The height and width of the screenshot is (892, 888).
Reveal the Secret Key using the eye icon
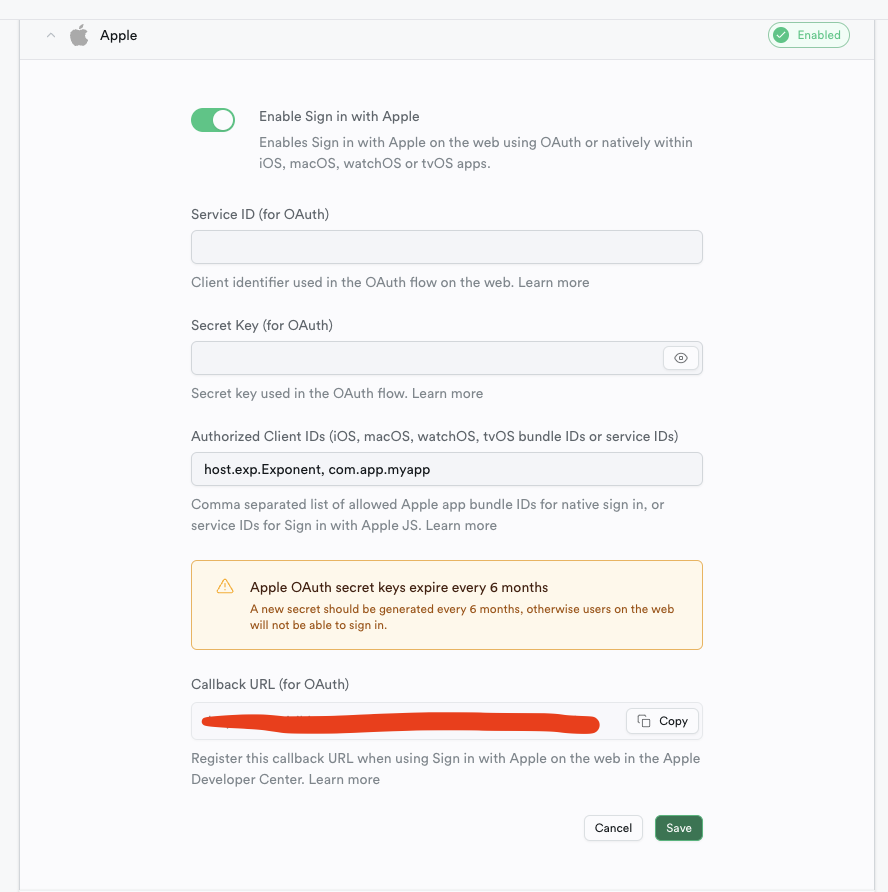(x=681, y=358)
